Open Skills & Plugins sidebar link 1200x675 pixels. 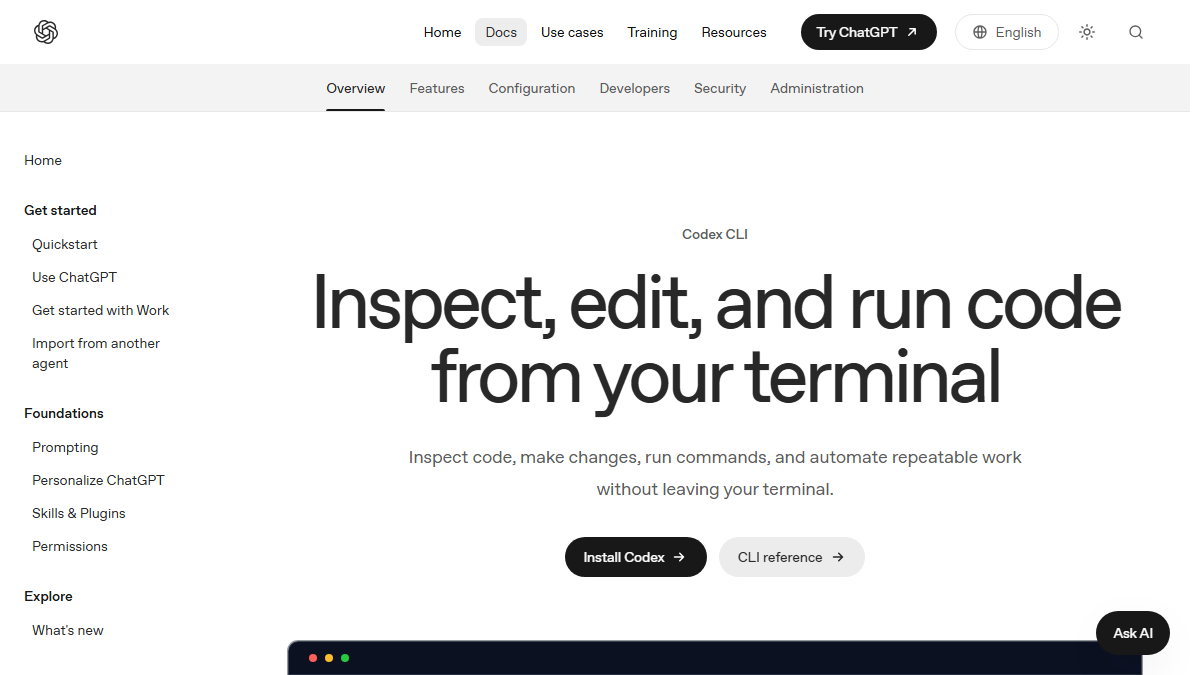(x=79, y=513)
